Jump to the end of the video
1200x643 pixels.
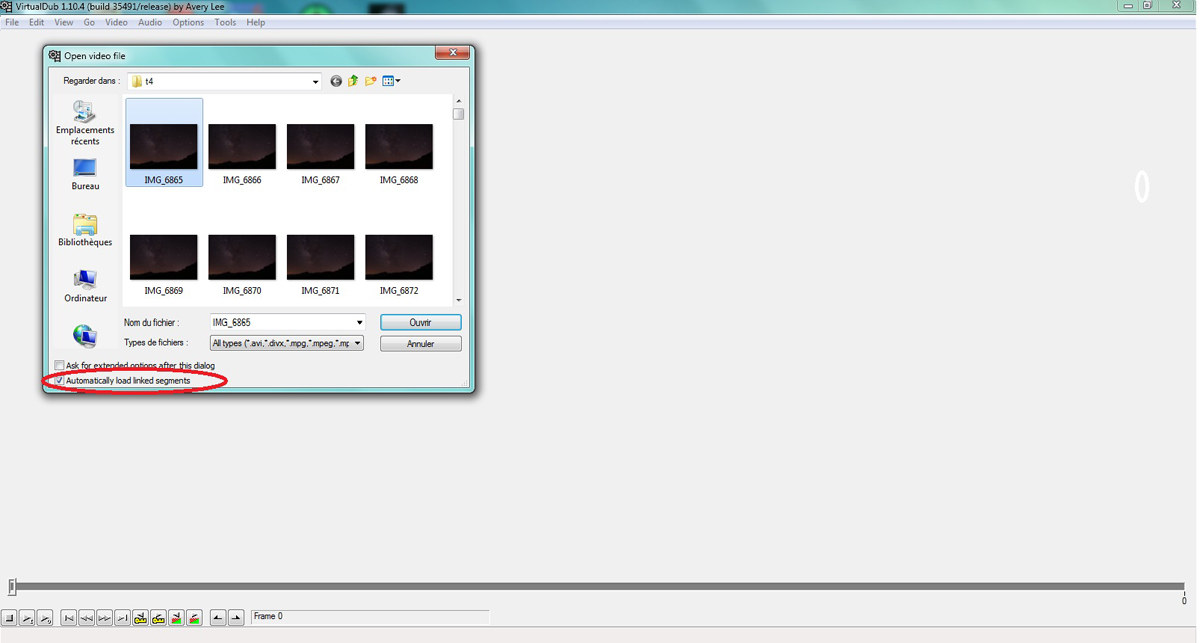tap(122, 618)
